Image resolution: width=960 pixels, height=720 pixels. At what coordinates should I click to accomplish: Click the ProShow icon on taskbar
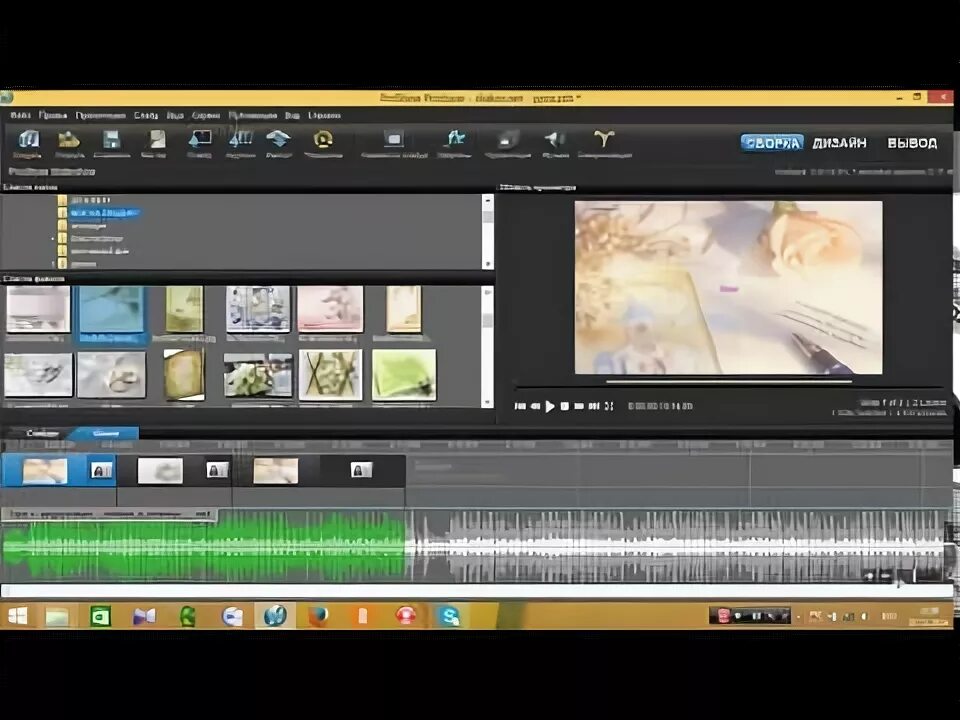tap(276, 615)
